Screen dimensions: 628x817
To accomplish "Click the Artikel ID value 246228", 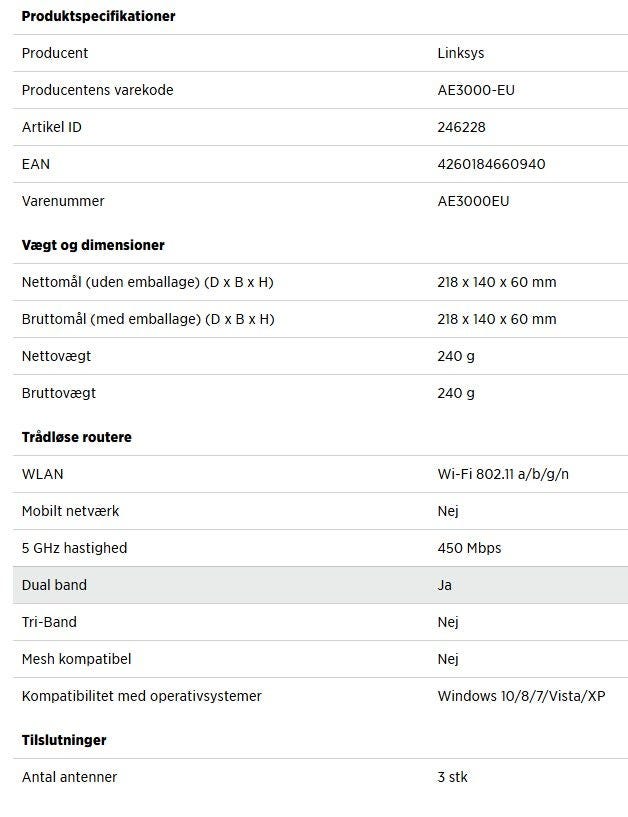I will point(461,127).
